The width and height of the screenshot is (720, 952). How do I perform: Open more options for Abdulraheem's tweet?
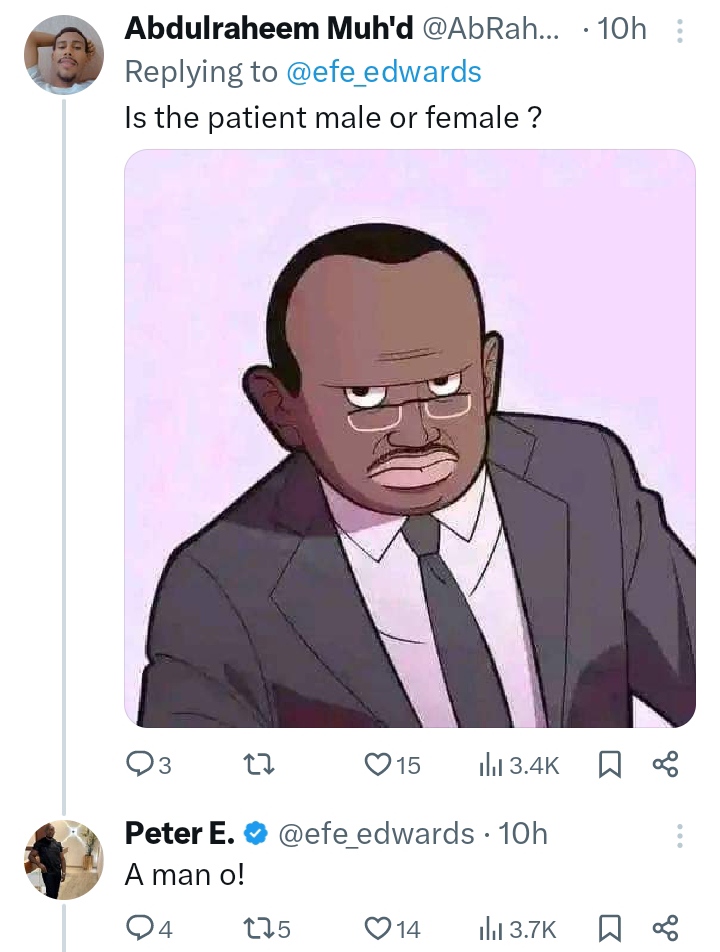680,32
